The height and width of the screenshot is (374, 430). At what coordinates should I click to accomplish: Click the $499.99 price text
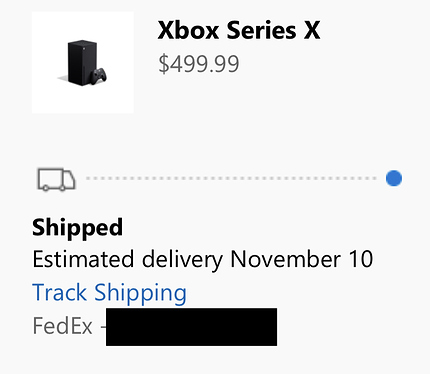click(x=199, y=64)
